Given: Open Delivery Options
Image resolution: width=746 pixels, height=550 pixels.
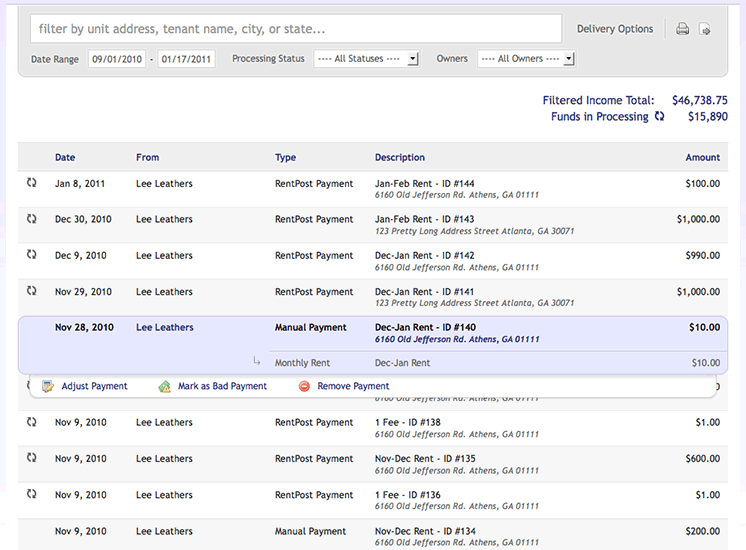Looking at the screenshot, I should (615, 29).
